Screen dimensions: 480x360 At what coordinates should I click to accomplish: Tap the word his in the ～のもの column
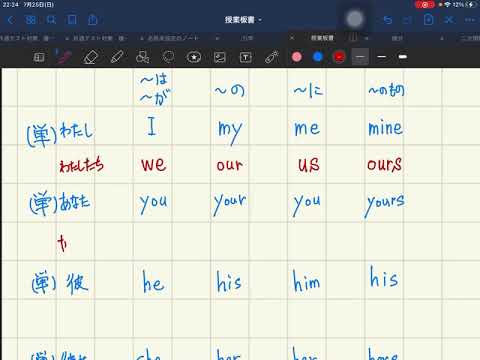click(x=384, y=276)
